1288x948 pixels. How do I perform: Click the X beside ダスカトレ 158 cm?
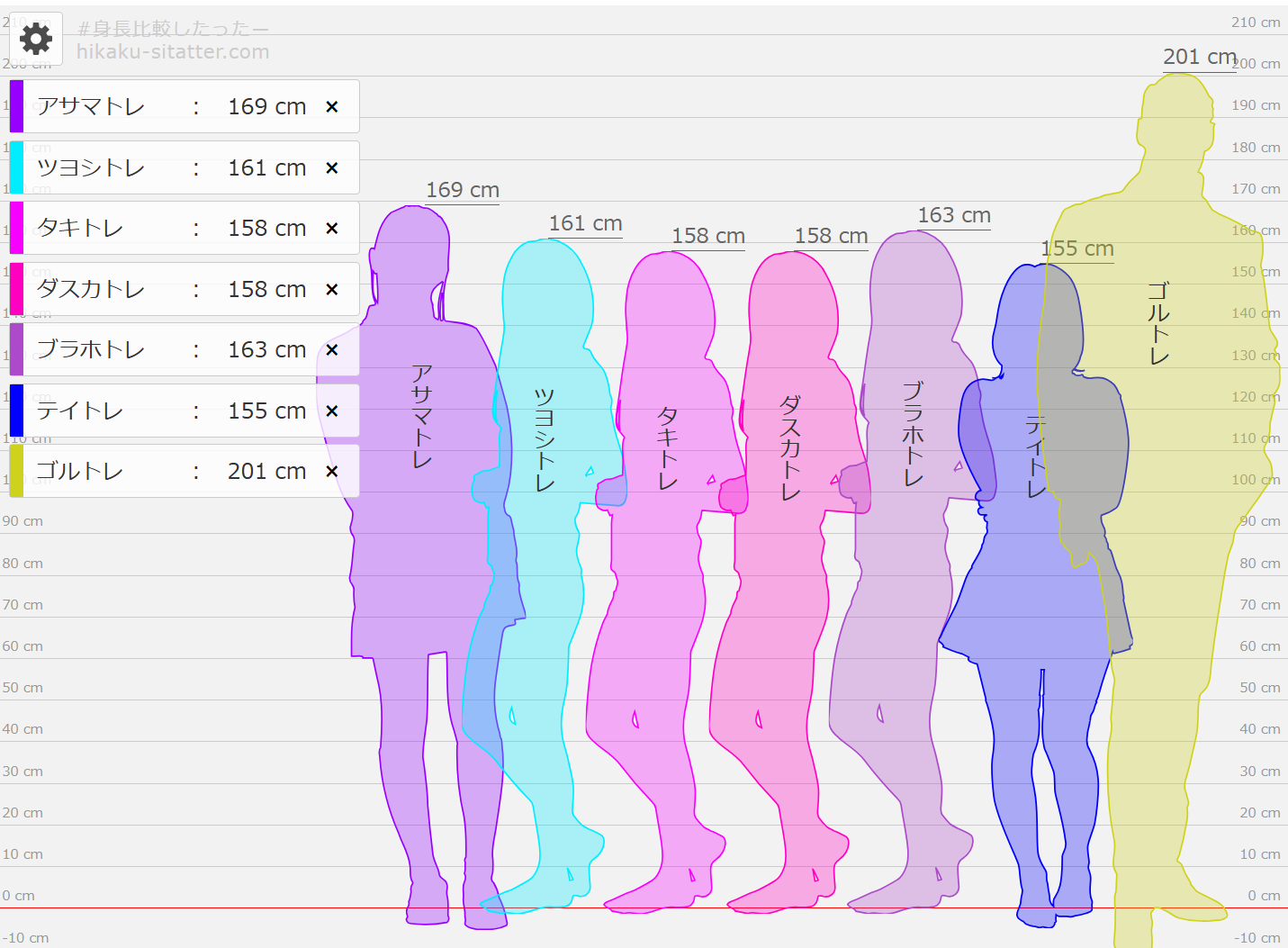pos(332,290)
